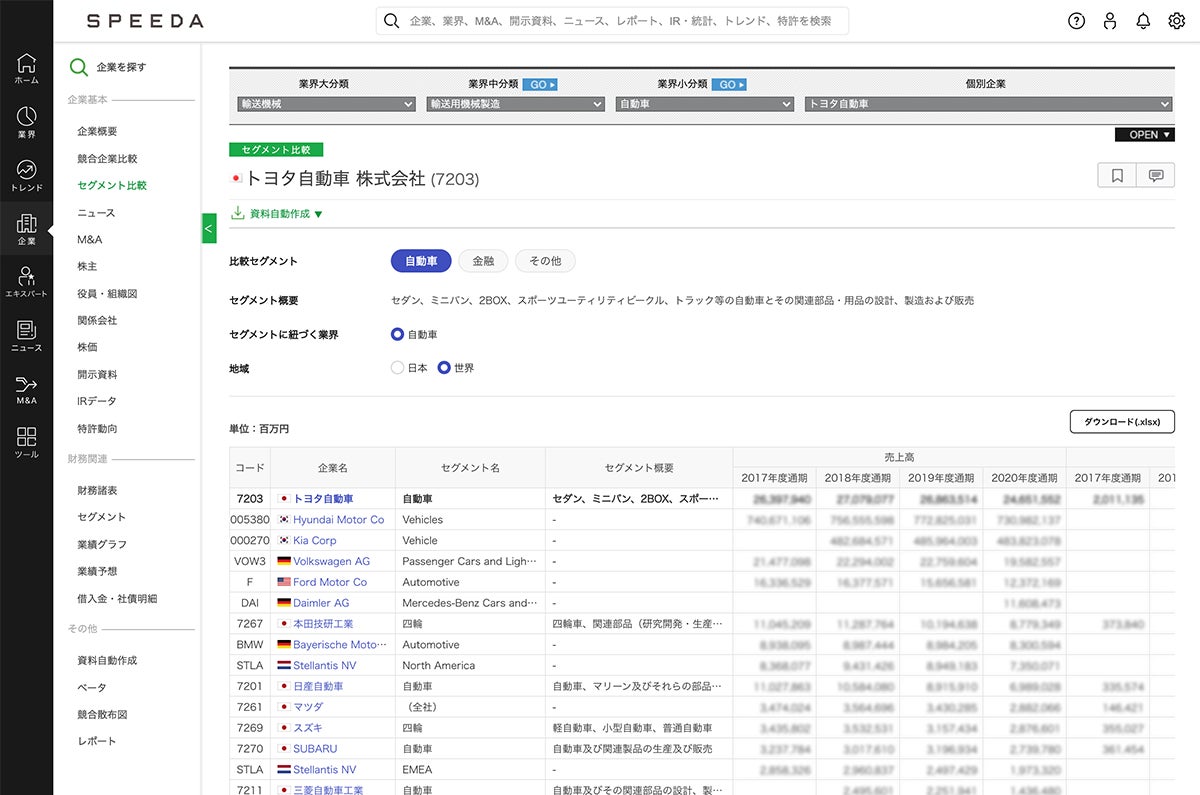The image size is (1200, 795).
Task: Click the main search input field
Action: (612, 21)
